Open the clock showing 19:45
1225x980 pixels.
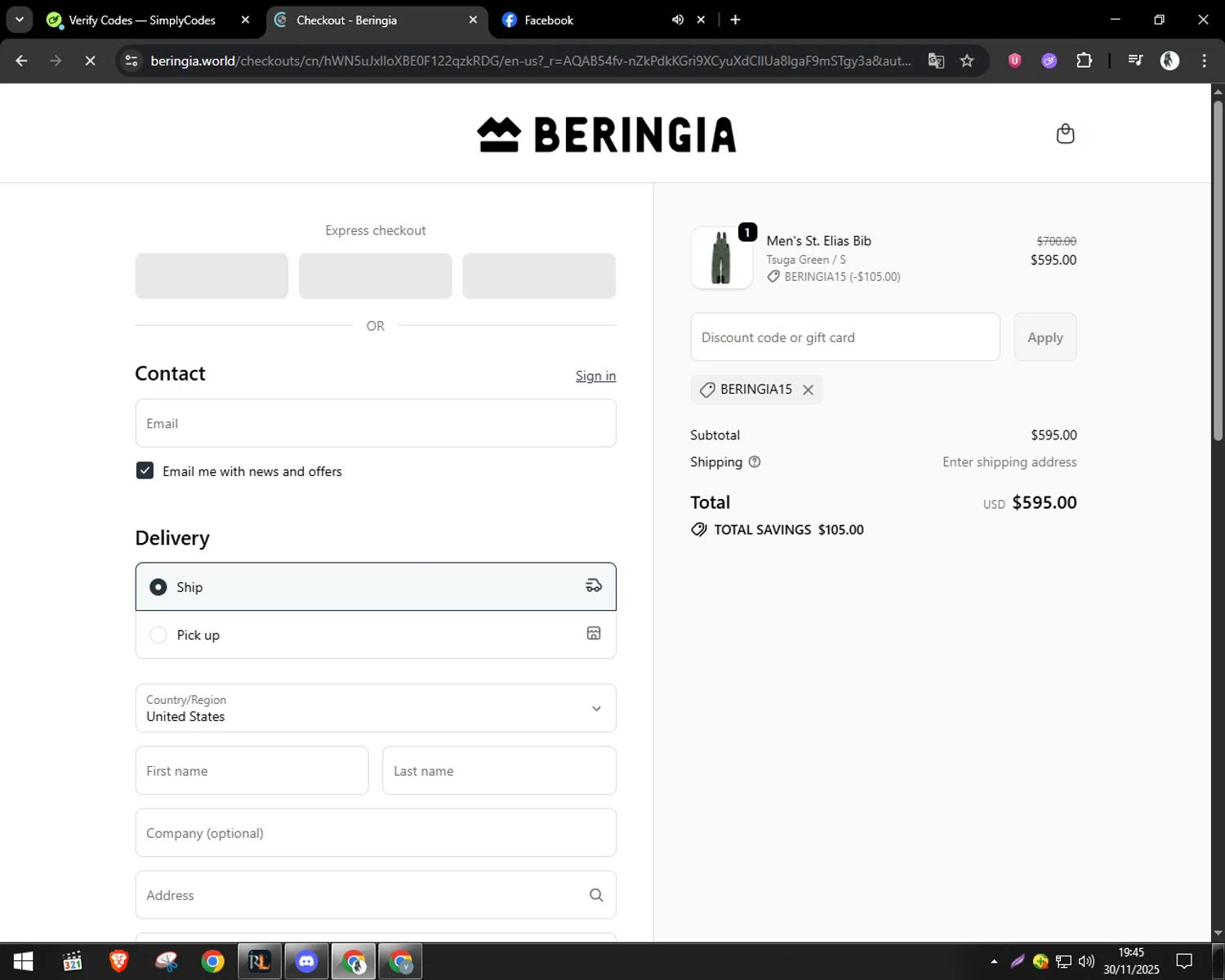1131,961
